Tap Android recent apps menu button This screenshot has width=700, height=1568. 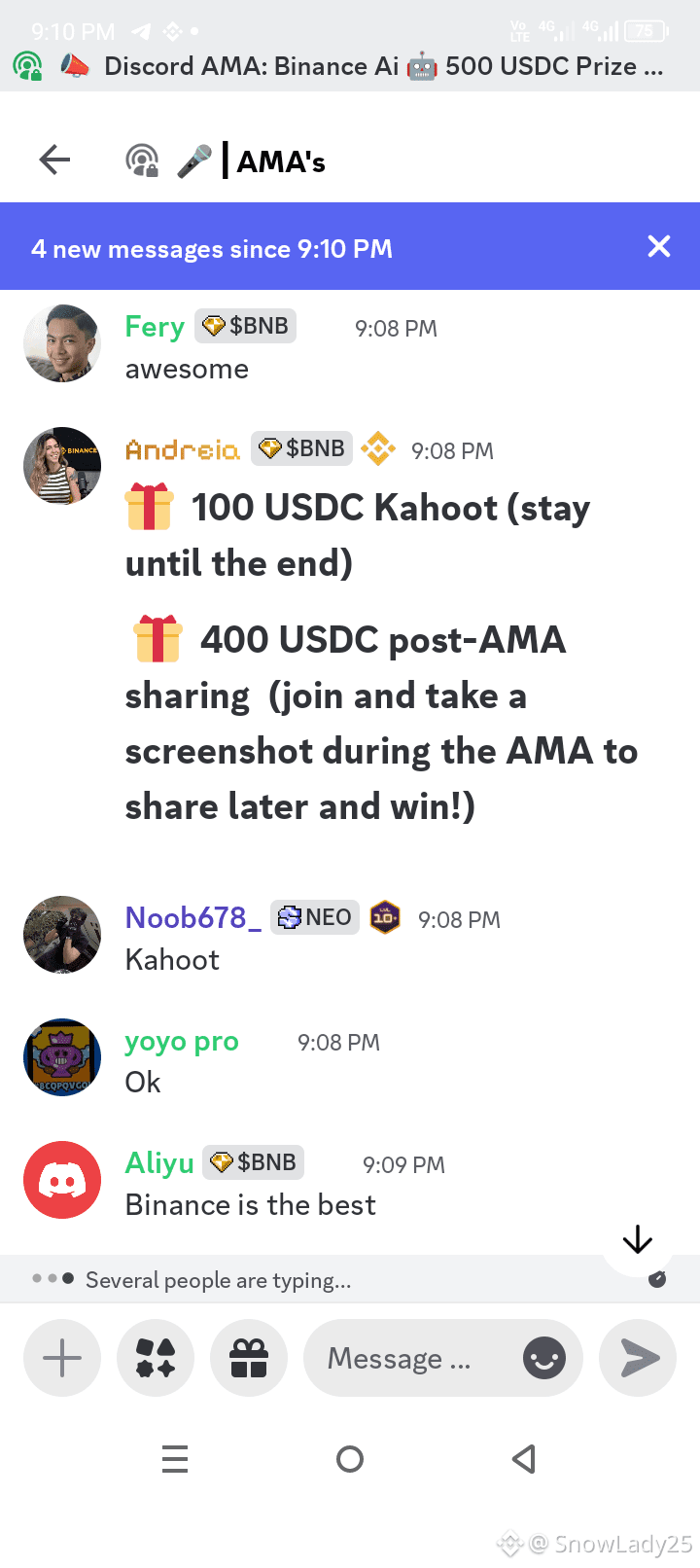[175, 1459]
